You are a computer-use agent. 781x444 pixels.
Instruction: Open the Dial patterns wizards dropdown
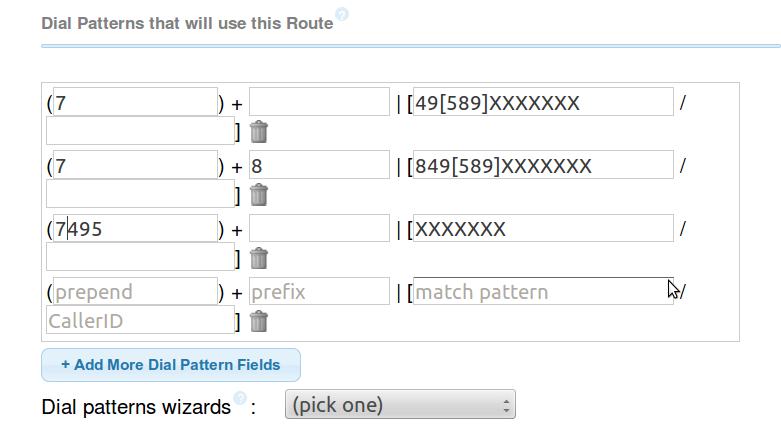tap(400, 404)
